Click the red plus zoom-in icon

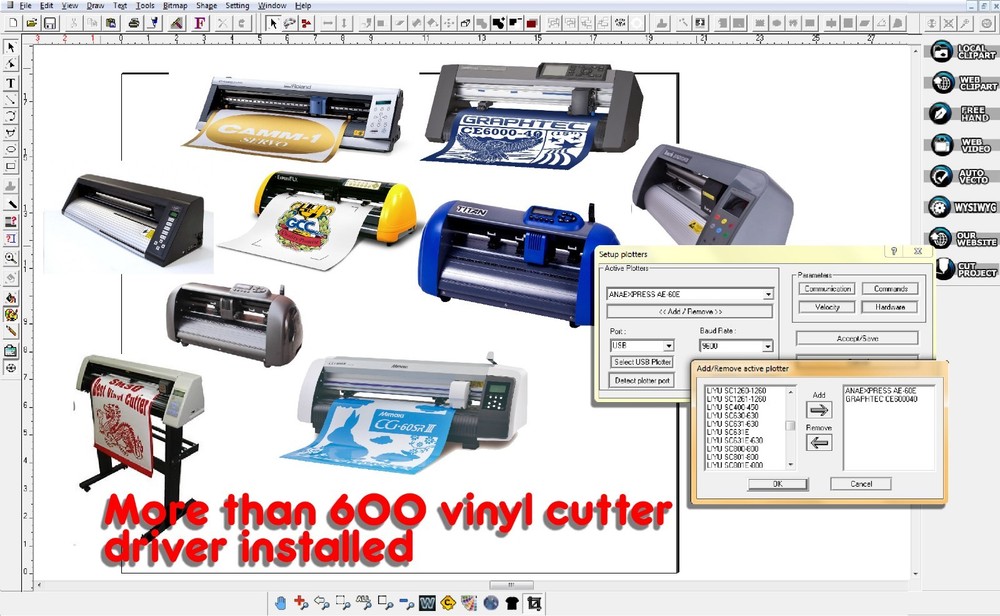pos(301,603)
